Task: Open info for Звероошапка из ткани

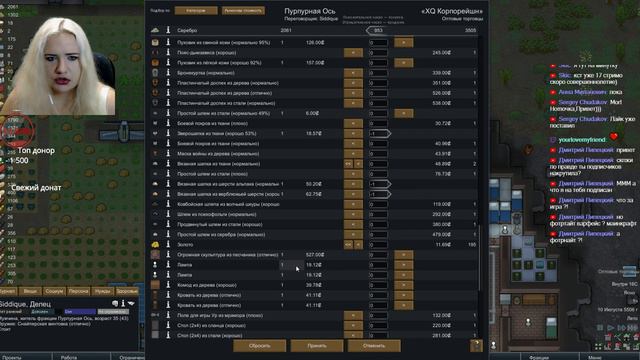Action: coord(168,133)
